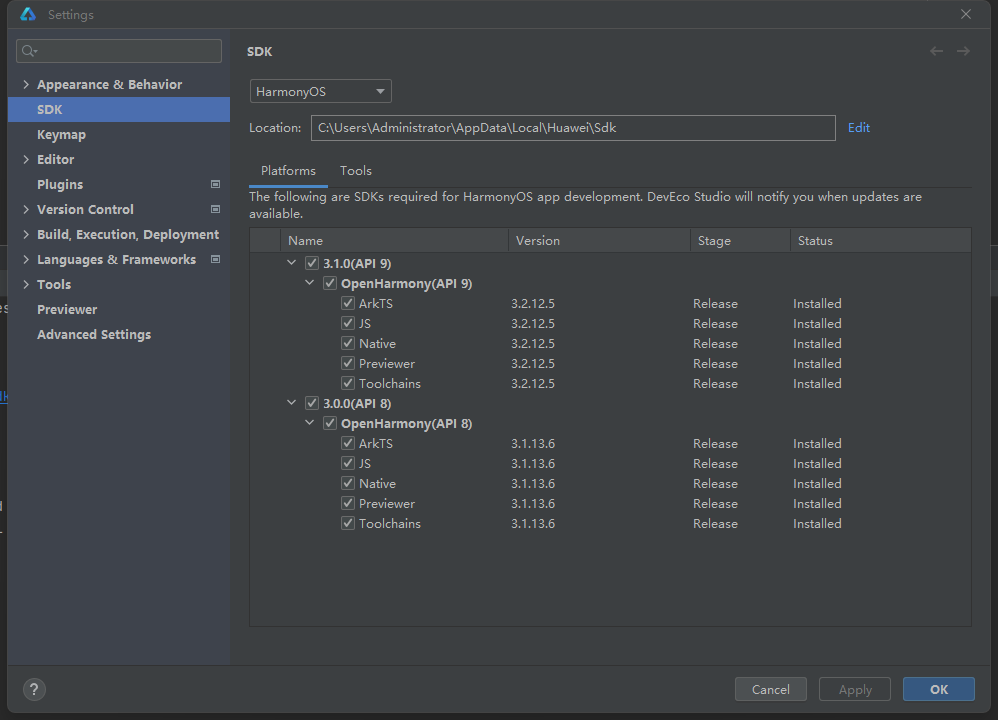Toggle Toolchains 3.2.12.5 checkbox

tap(348, 383)
